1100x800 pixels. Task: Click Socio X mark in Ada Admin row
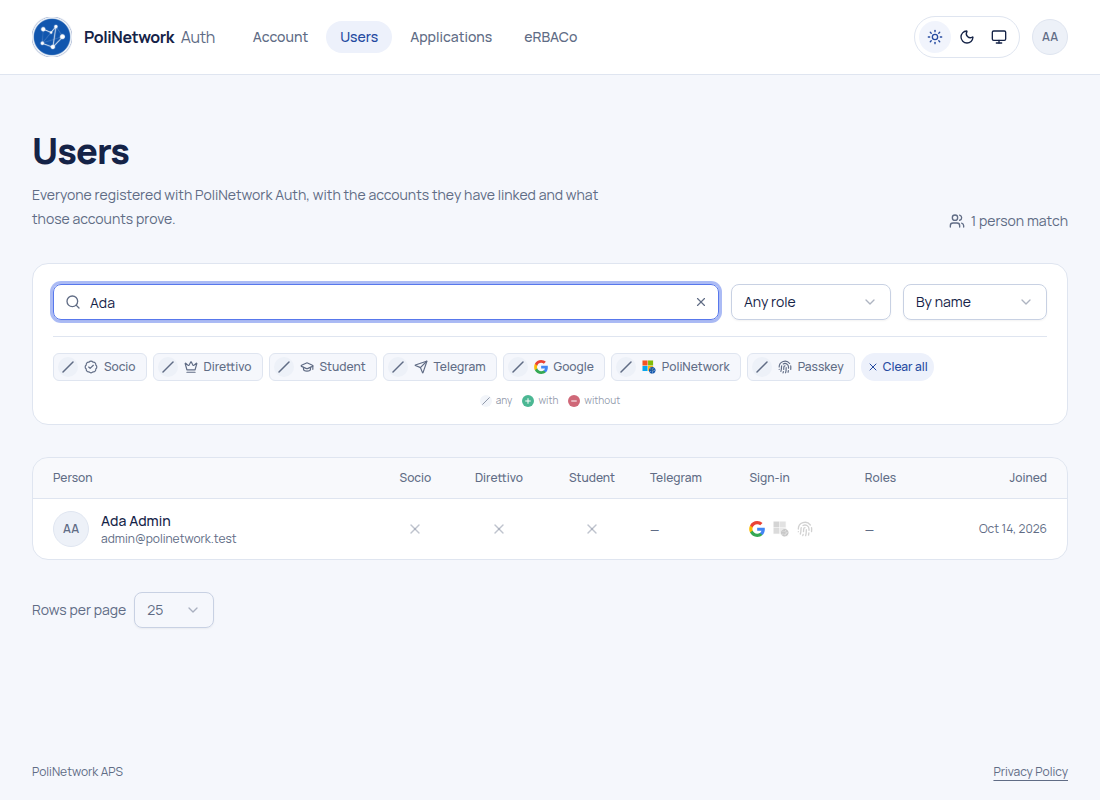415,529
